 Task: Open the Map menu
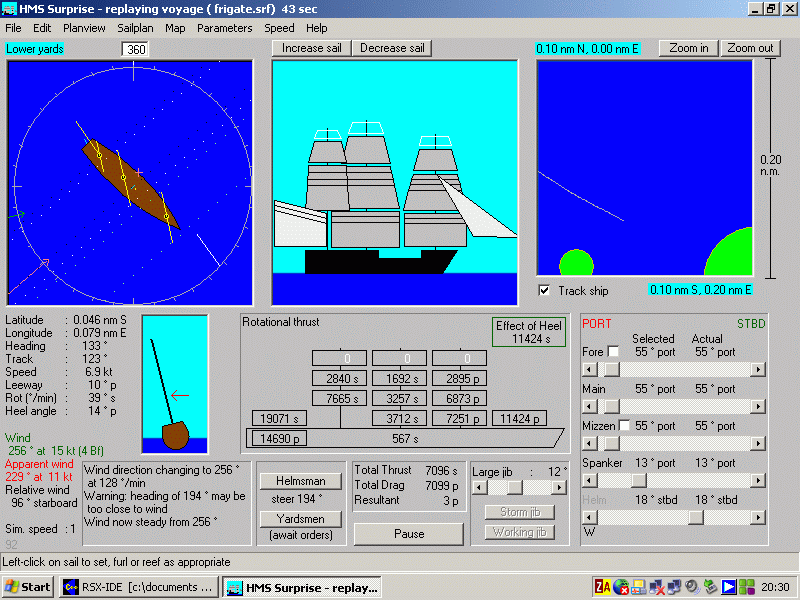tap(175, 28)
